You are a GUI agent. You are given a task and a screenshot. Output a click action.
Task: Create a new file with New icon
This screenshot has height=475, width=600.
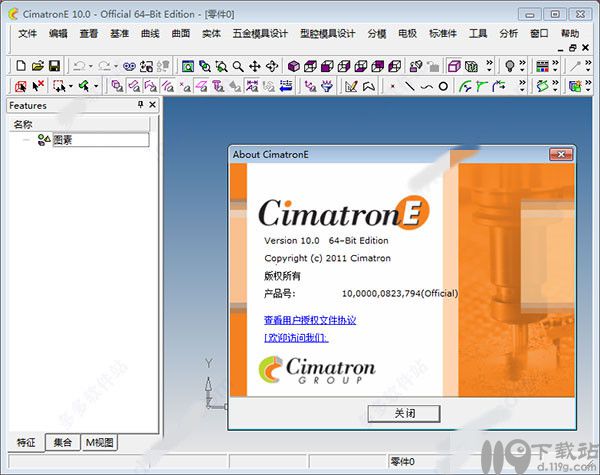point(21,66)
